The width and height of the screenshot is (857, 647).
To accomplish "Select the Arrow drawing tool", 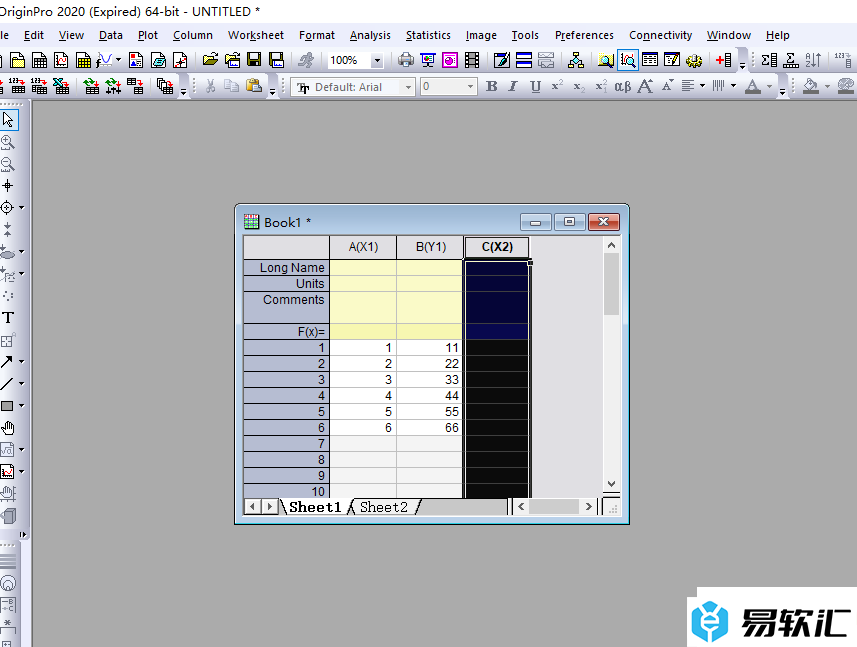I will (x=7, y=361).
